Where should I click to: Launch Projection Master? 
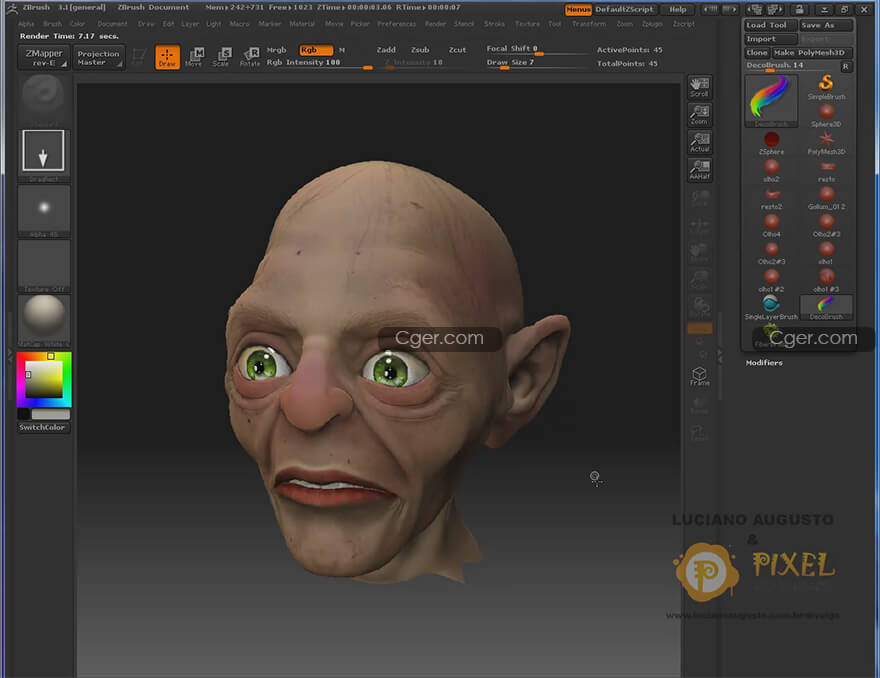[99, 57]
